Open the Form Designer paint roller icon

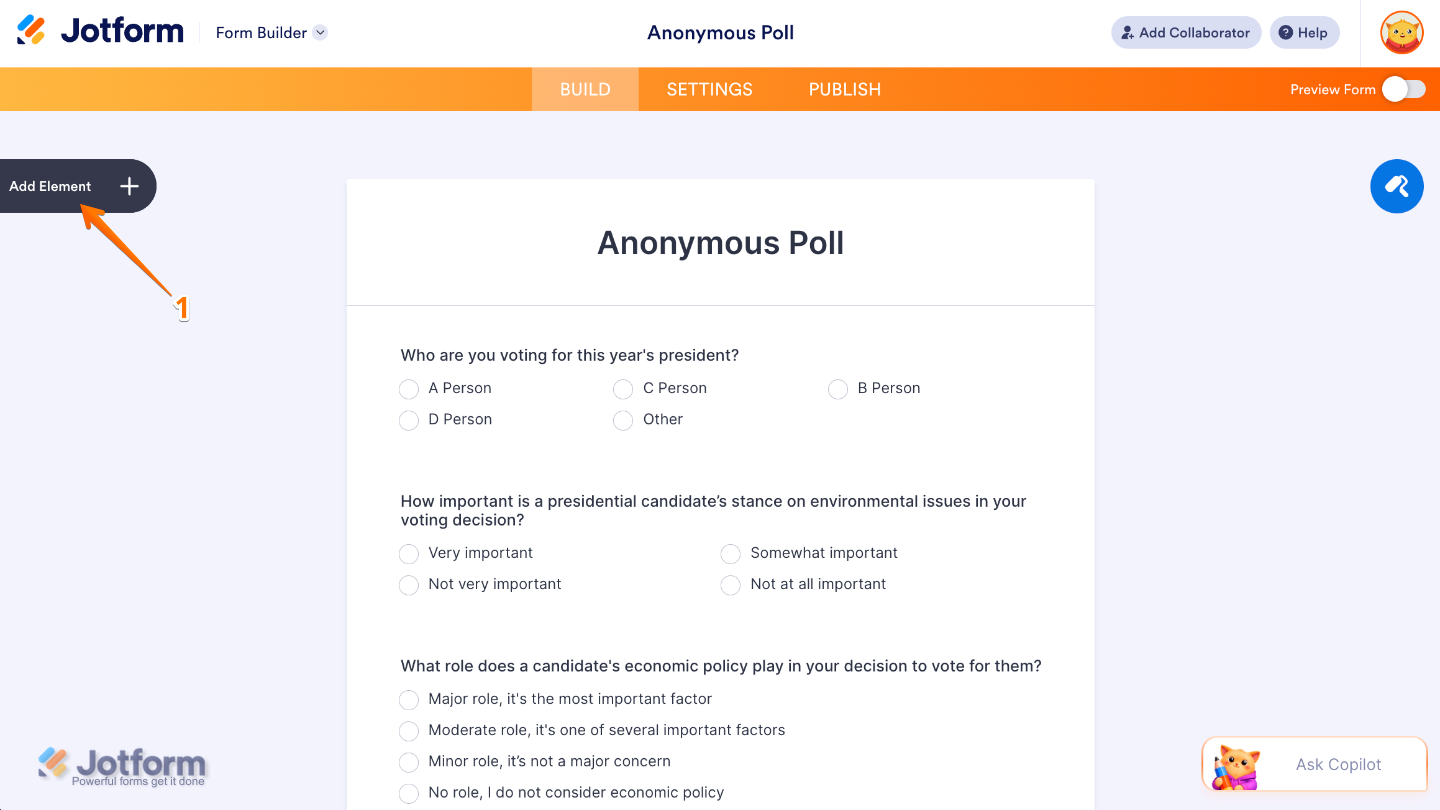[x=1397, y=186]
